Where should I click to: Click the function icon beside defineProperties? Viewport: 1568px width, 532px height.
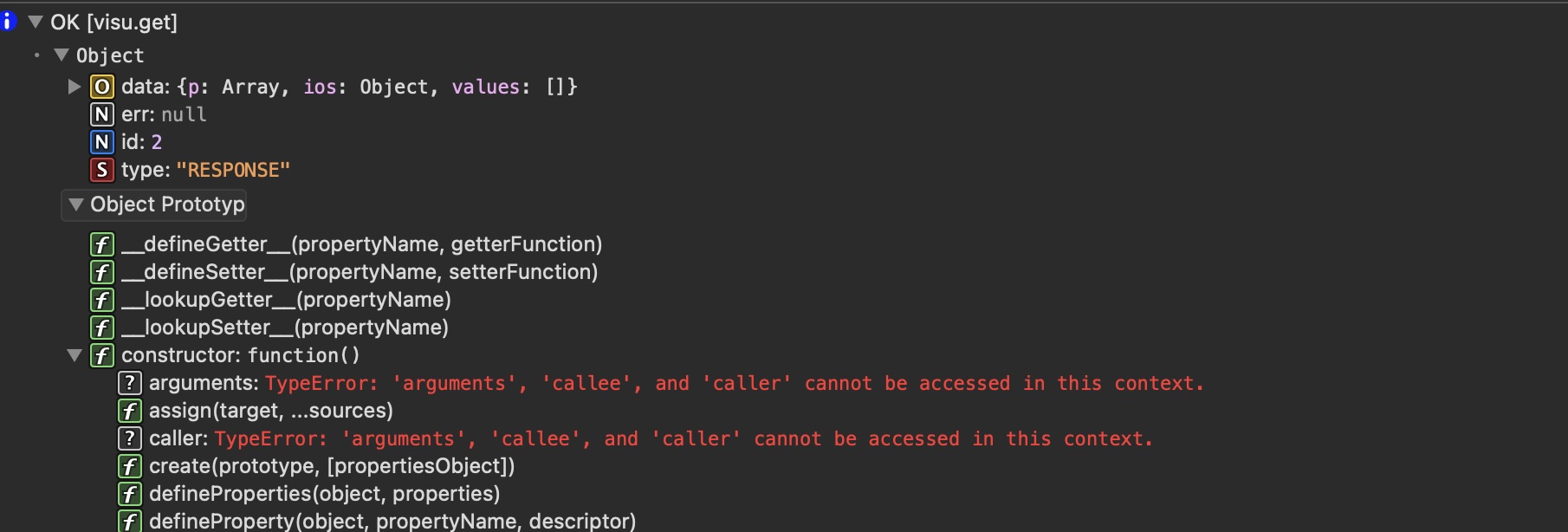[129, 494]
